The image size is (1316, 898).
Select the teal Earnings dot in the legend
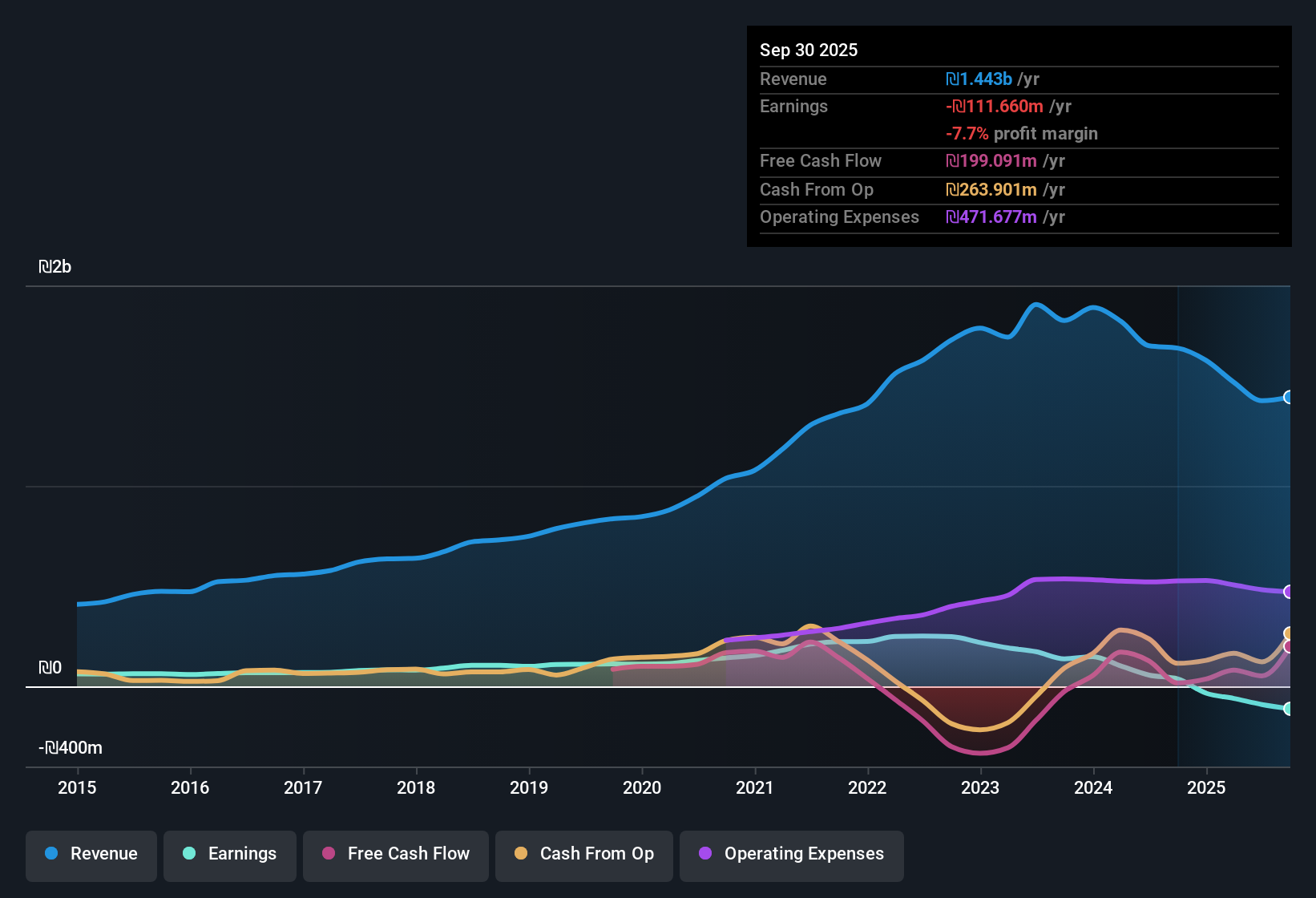[x=189, y=854]
